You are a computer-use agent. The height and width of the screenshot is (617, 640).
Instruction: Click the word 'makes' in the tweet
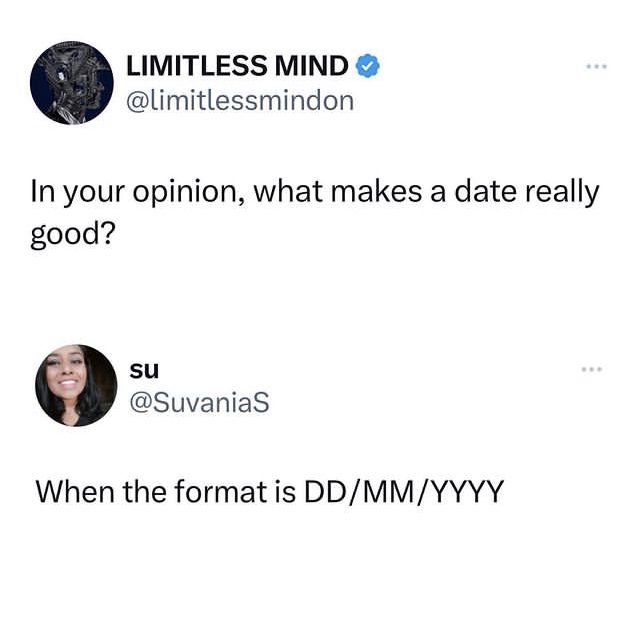pos(376,192)
